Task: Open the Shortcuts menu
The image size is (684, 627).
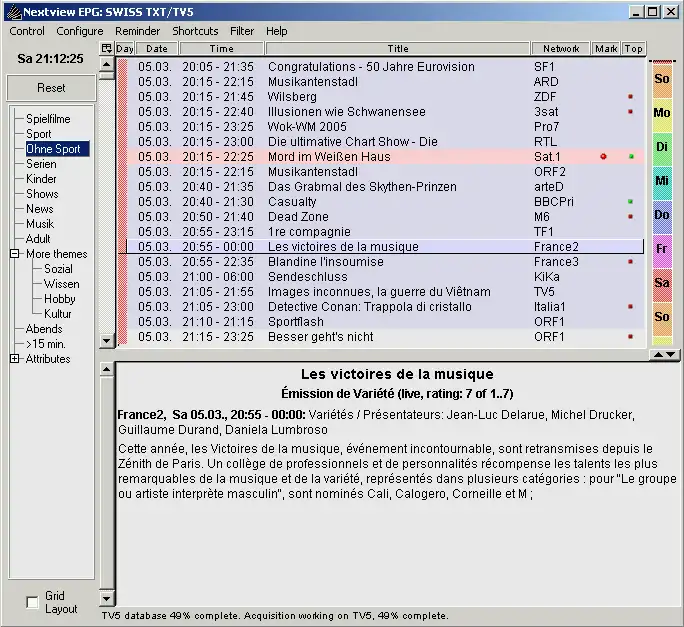Action: coord(195,31)
